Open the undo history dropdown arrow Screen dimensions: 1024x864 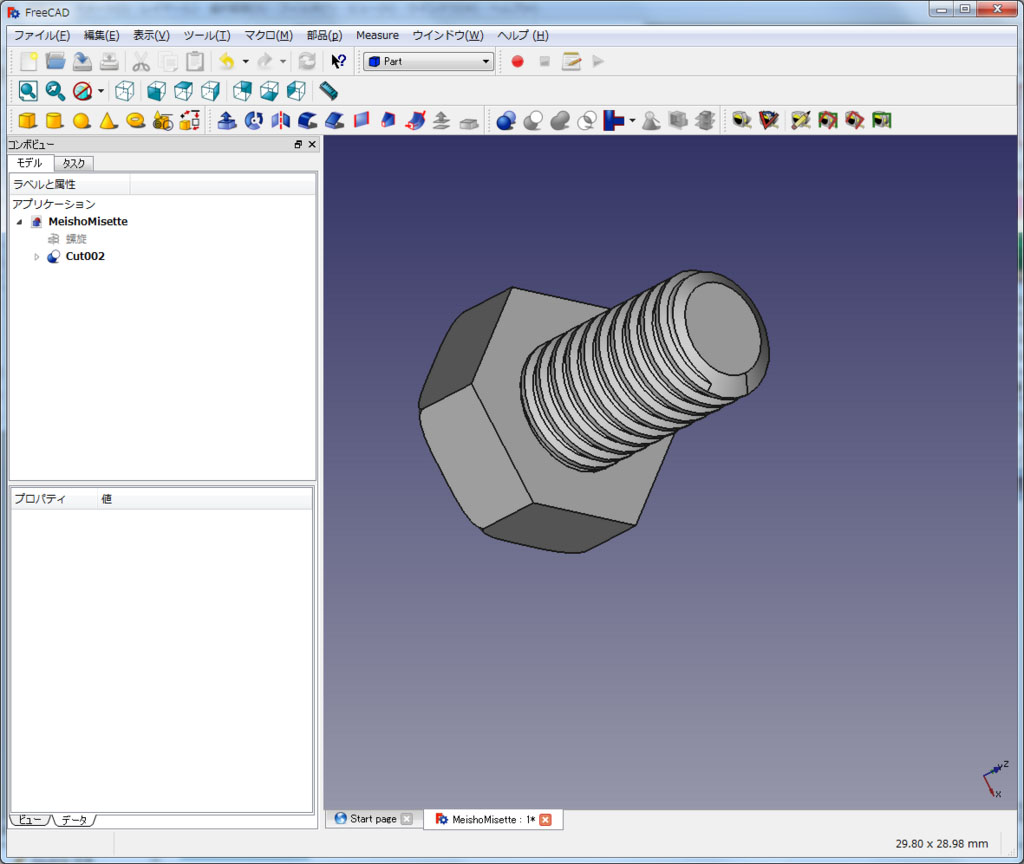pos(246,61)
